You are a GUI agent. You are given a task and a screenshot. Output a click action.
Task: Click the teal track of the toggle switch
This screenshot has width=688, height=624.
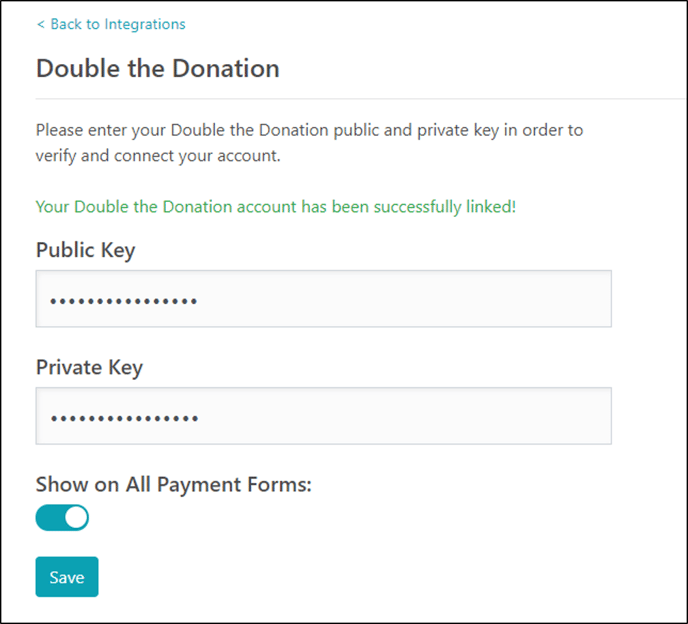tap(49, 518)
